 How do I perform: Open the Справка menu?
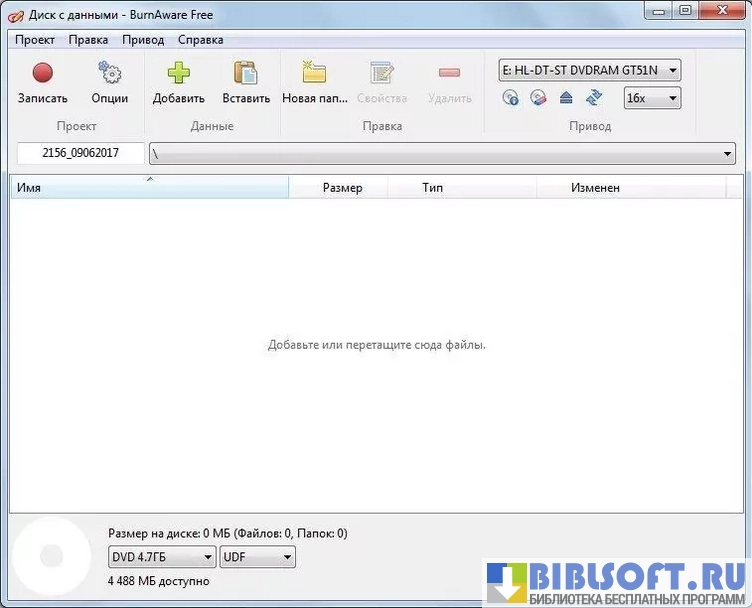pyautogui.click(x=200, y=40)
